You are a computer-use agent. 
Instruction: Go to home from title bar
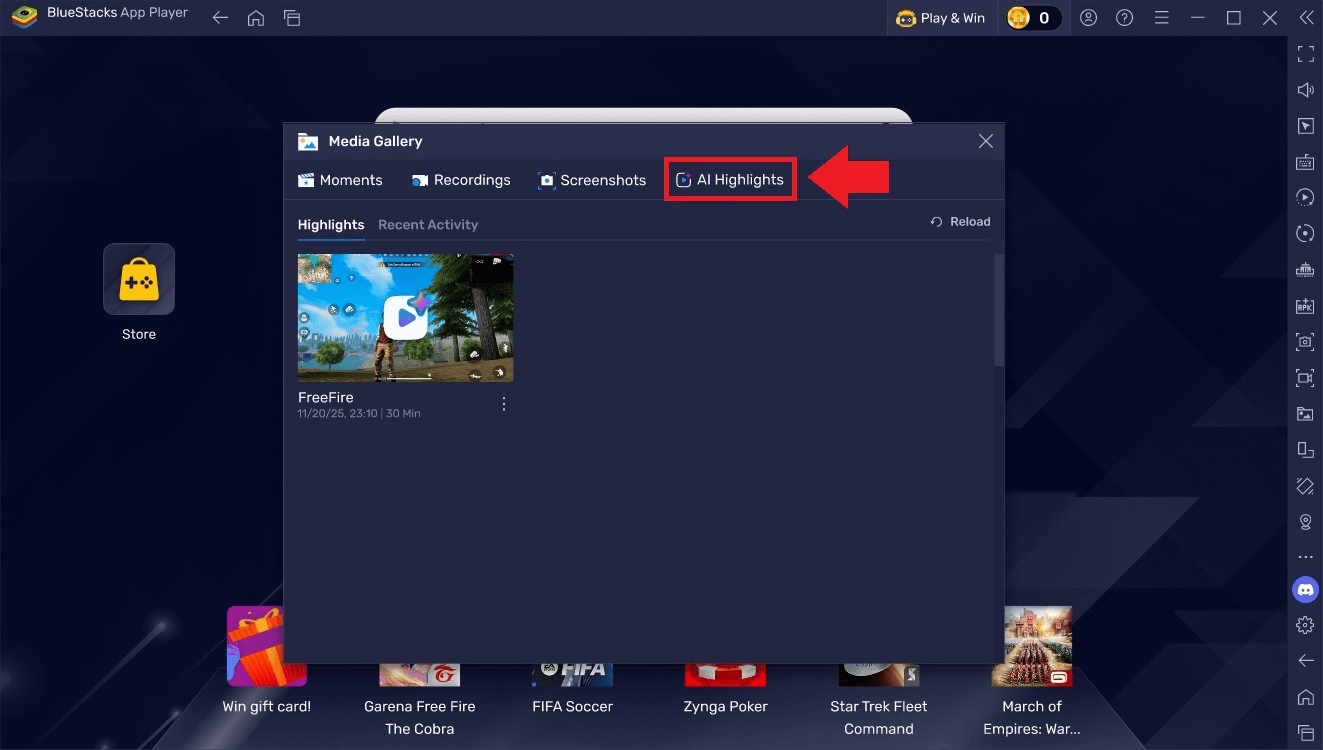256,18
